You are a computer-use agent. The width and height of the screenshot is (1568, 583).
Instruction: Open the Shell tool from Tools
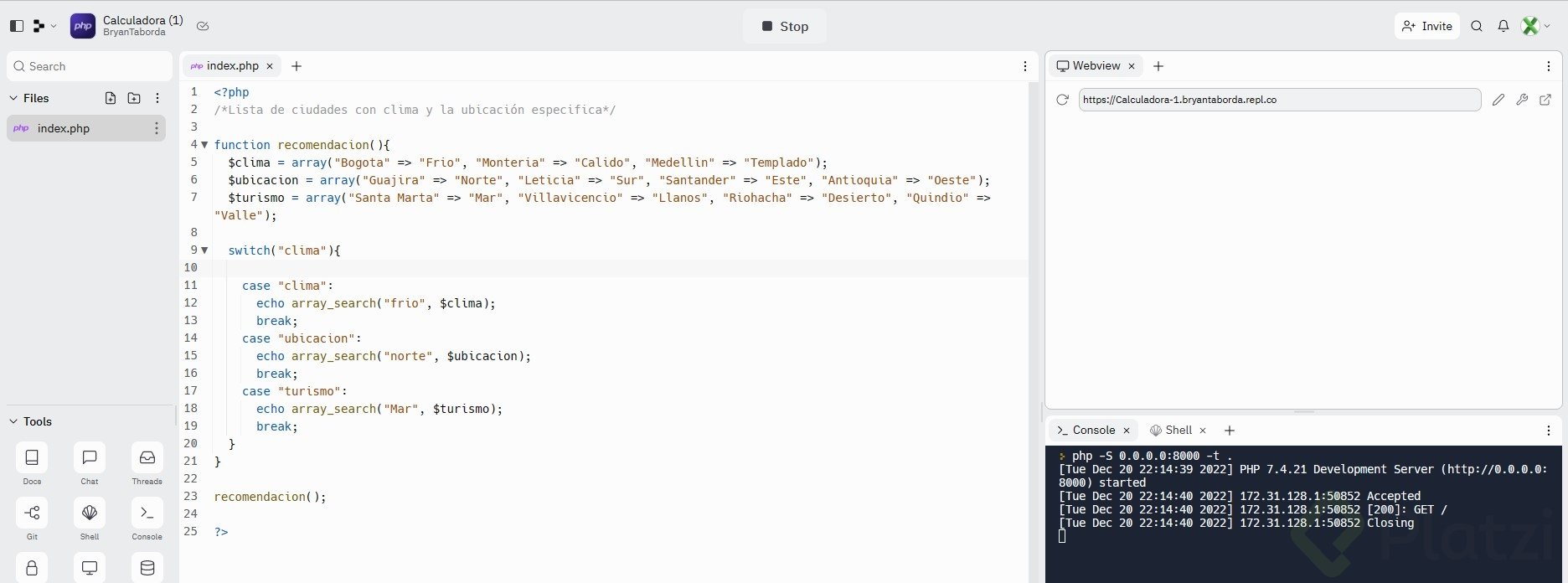coord(90,513)
